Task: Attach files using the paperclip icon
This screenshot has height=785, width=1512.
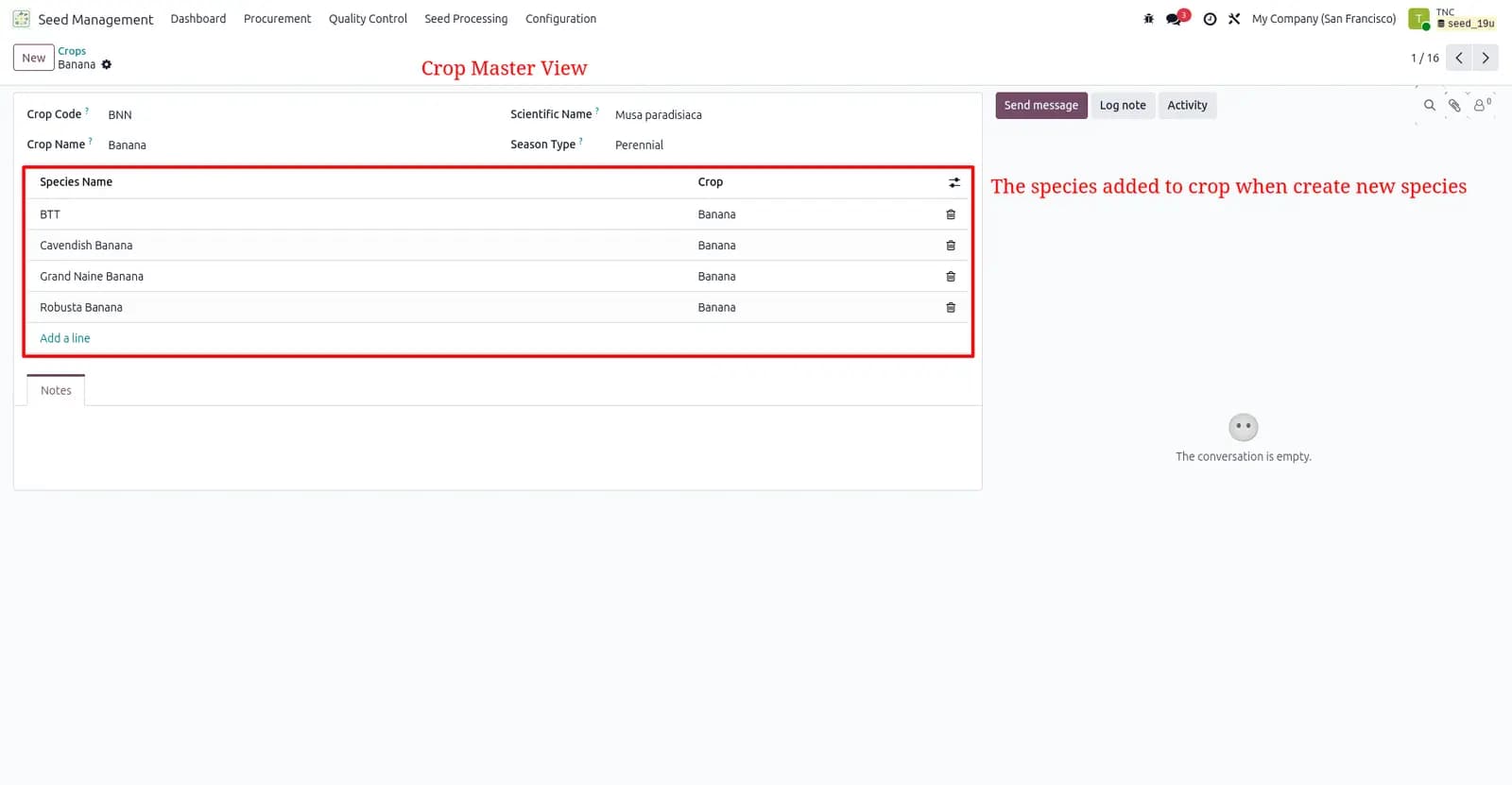Action: pyautogui.click(x=1455, y=106)
